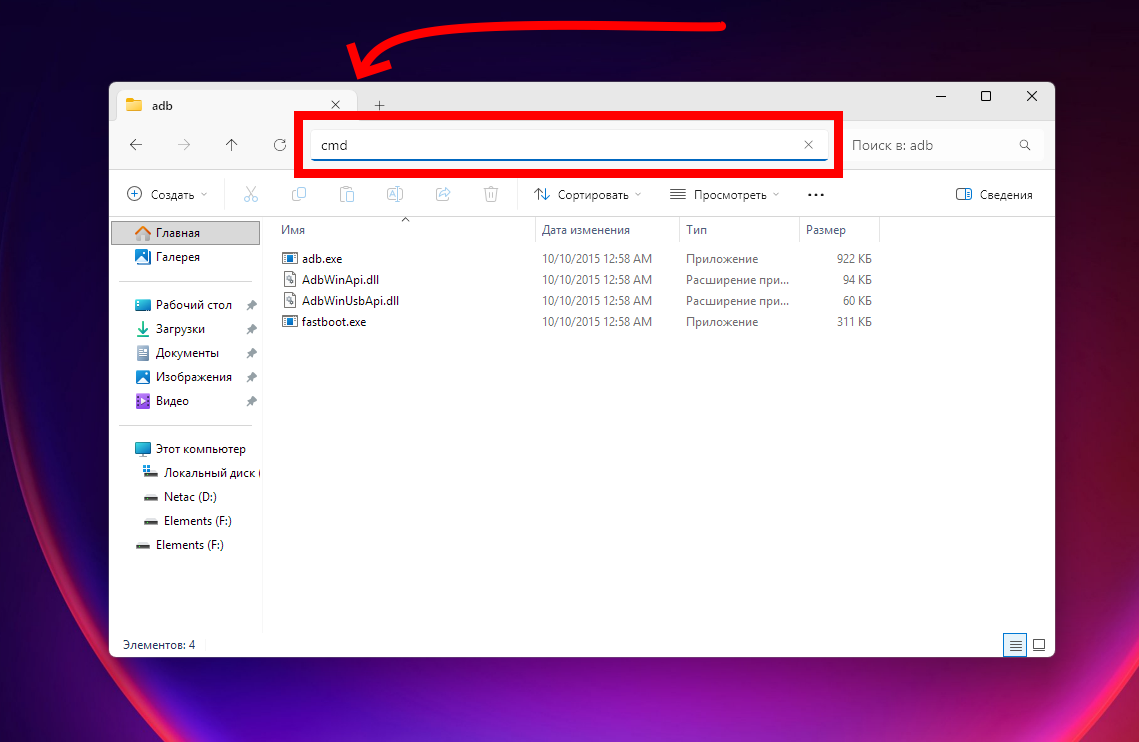
Task: Switch to details list view
Action: (x=1015, y=645)
